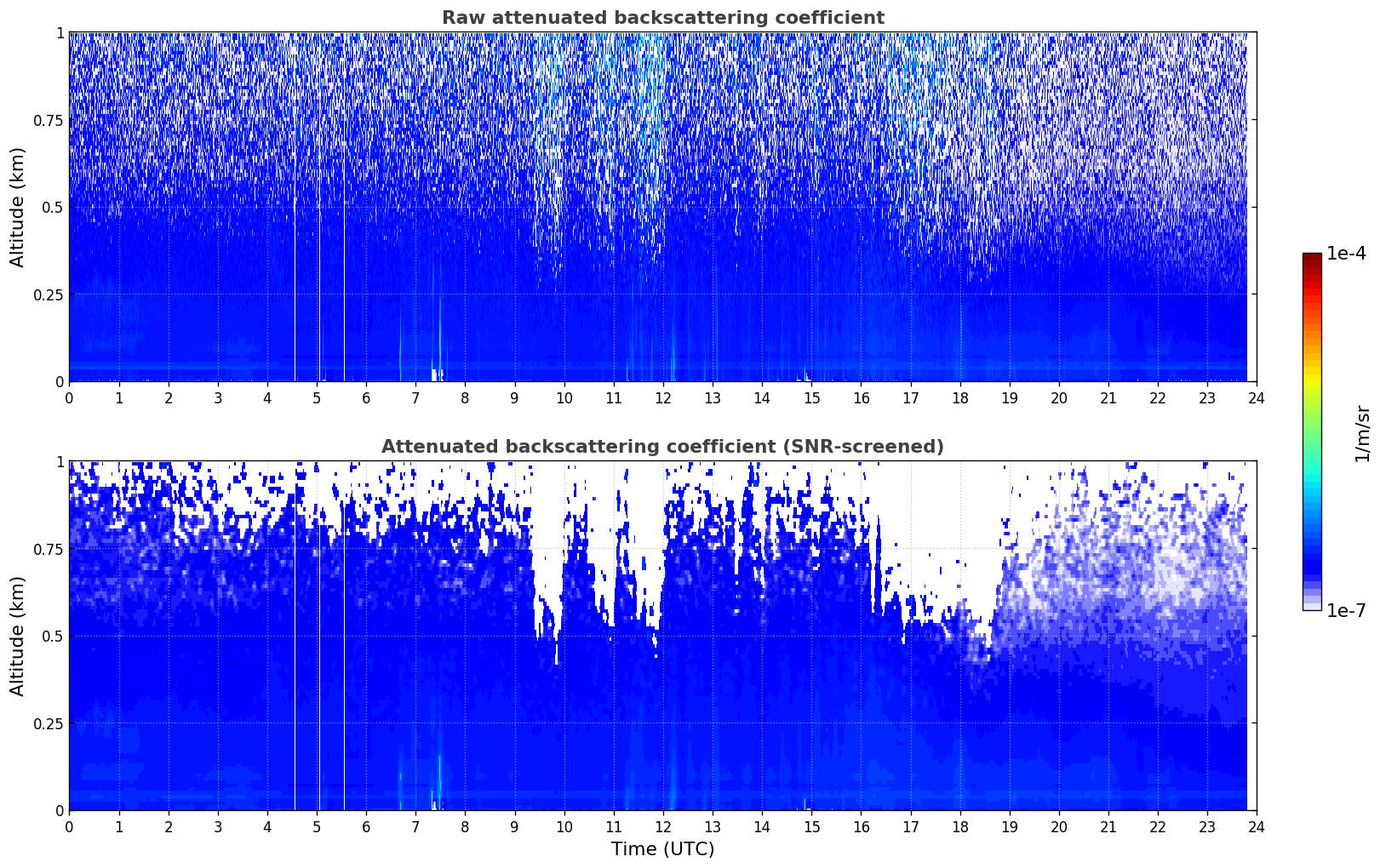Click hour tick '6' under the top plot
The height and width of the screenshot is (868, 1380).
coord(366,397)
